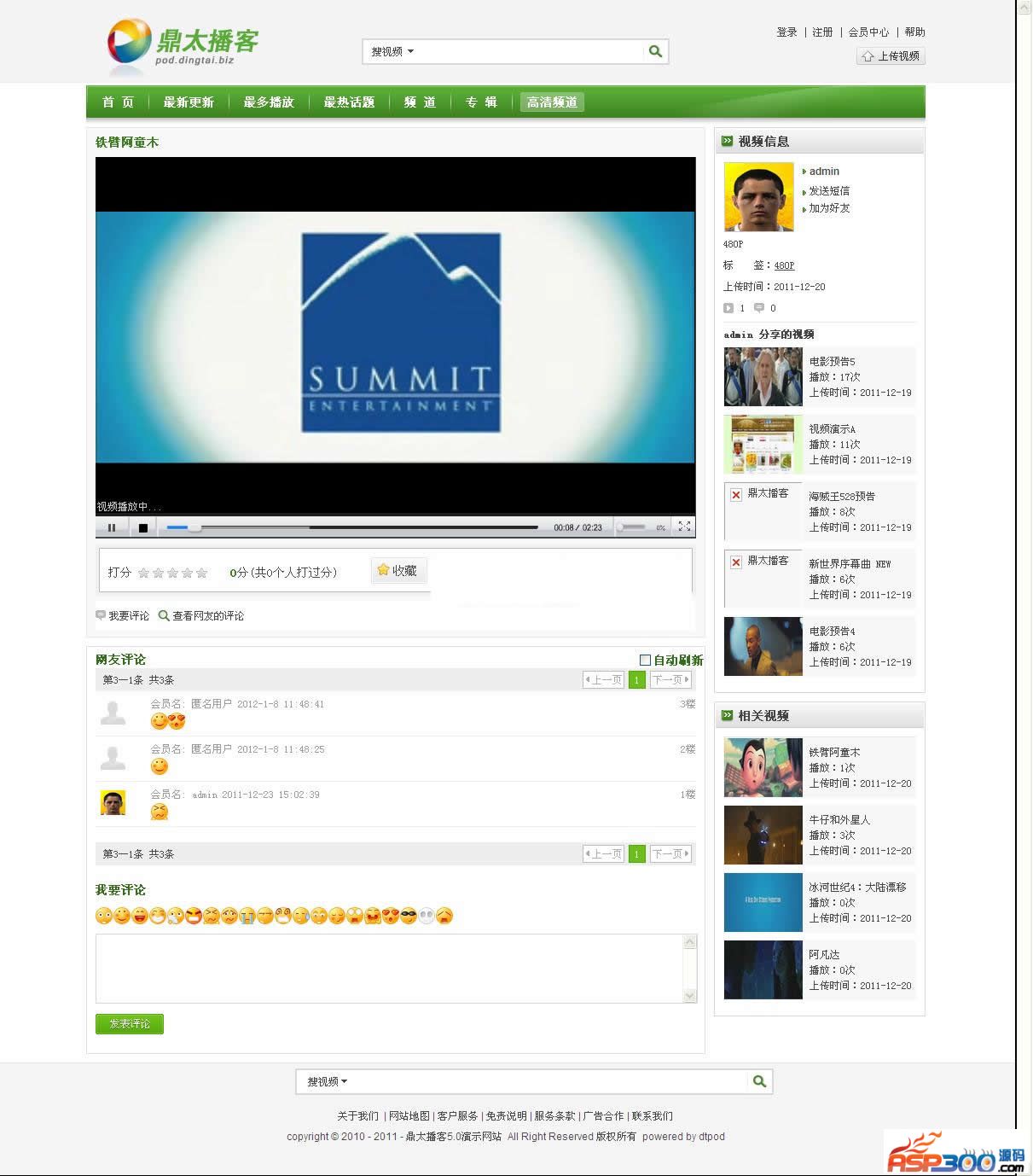Open the 频道 navigation tab
This screenshot has width=1033, height=1176.
point(420,102)
